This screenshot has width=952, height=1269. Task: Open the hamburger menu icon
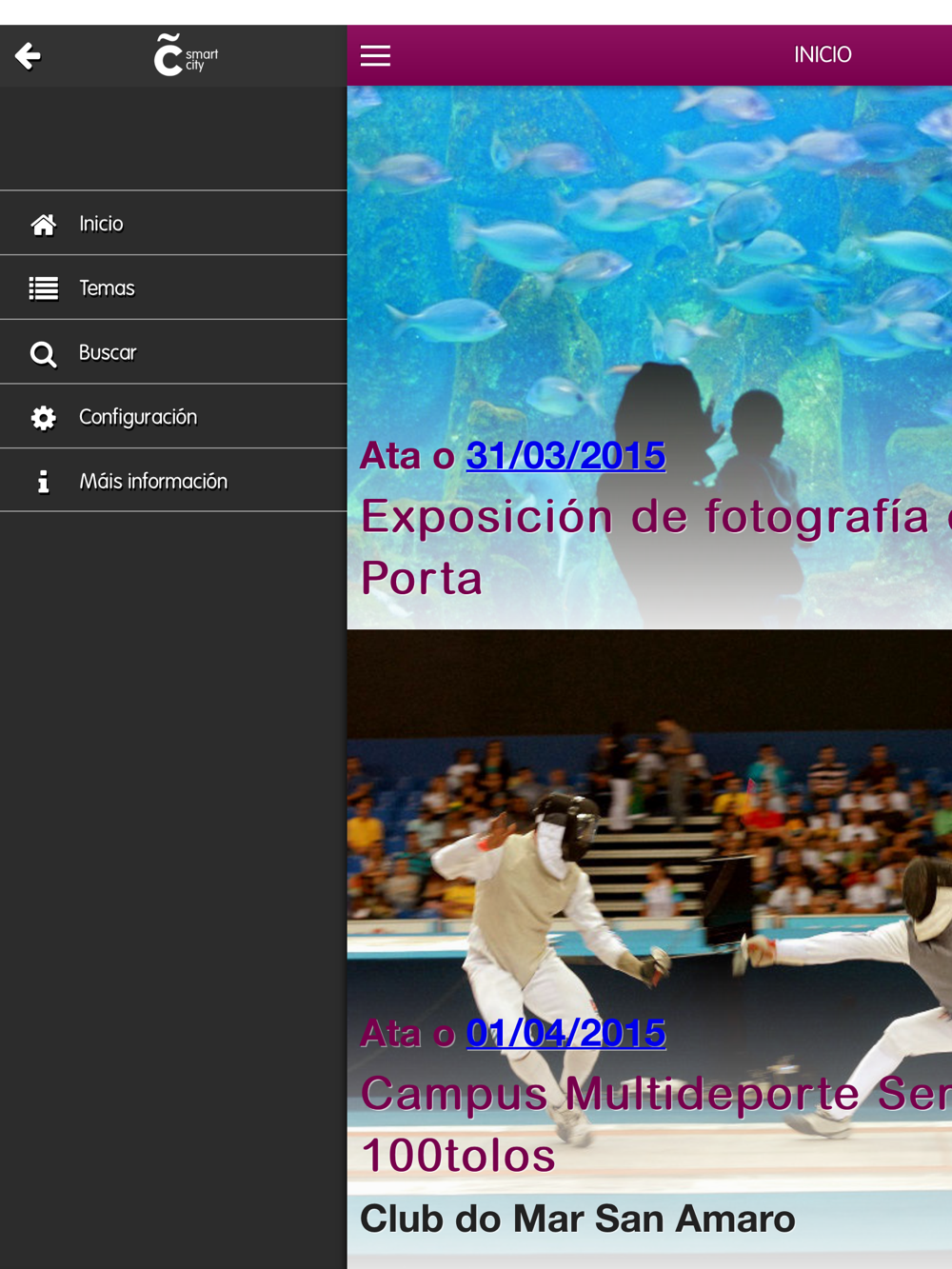[375, 56]
